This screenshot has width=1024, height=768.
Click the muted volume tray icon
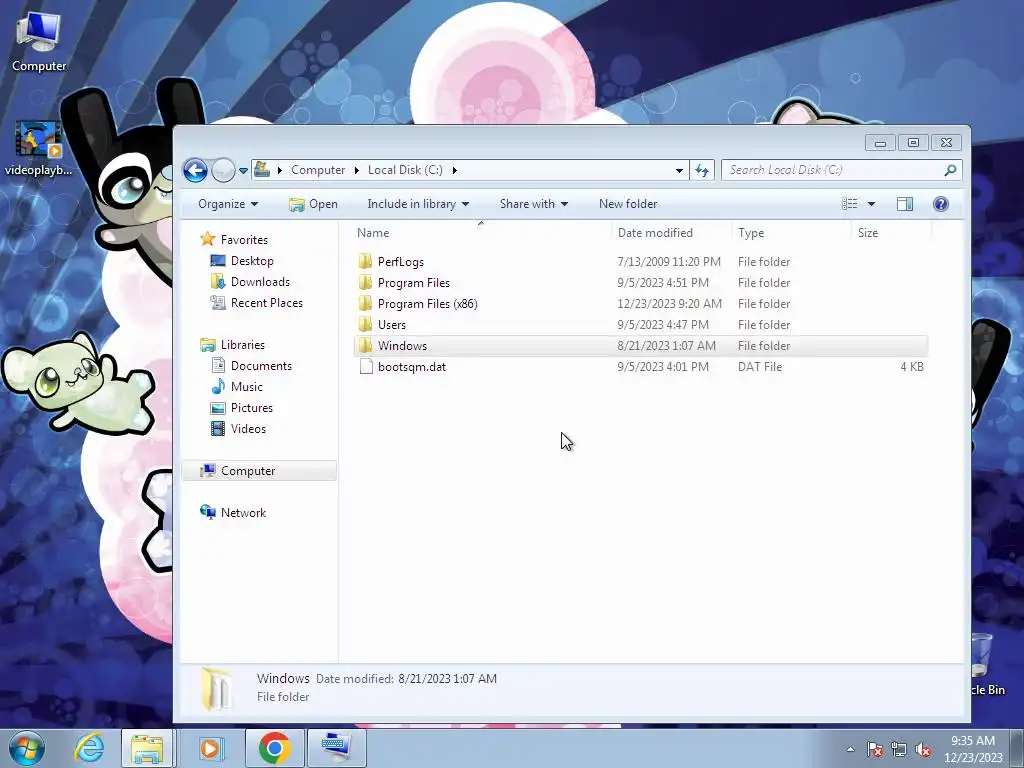(x=923, y=750)
